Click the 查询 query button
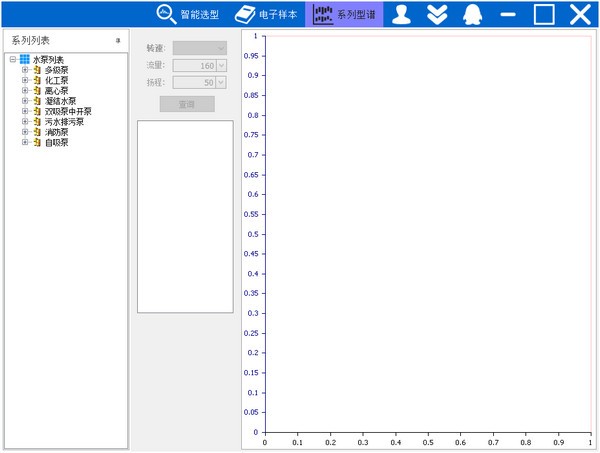Image resolution: width=600 pixels, height=453 pixels. 187,104
